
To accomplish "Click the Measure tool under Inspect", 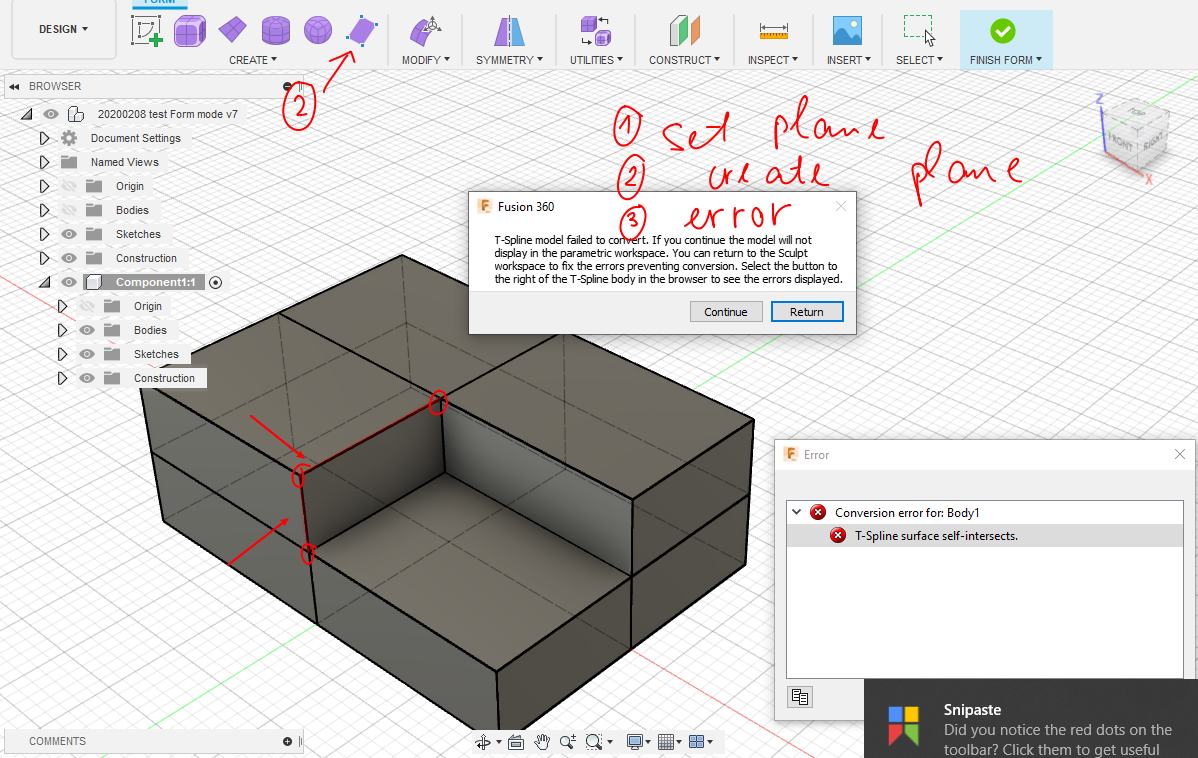I will pyautogui.click(x=772, y=30).
